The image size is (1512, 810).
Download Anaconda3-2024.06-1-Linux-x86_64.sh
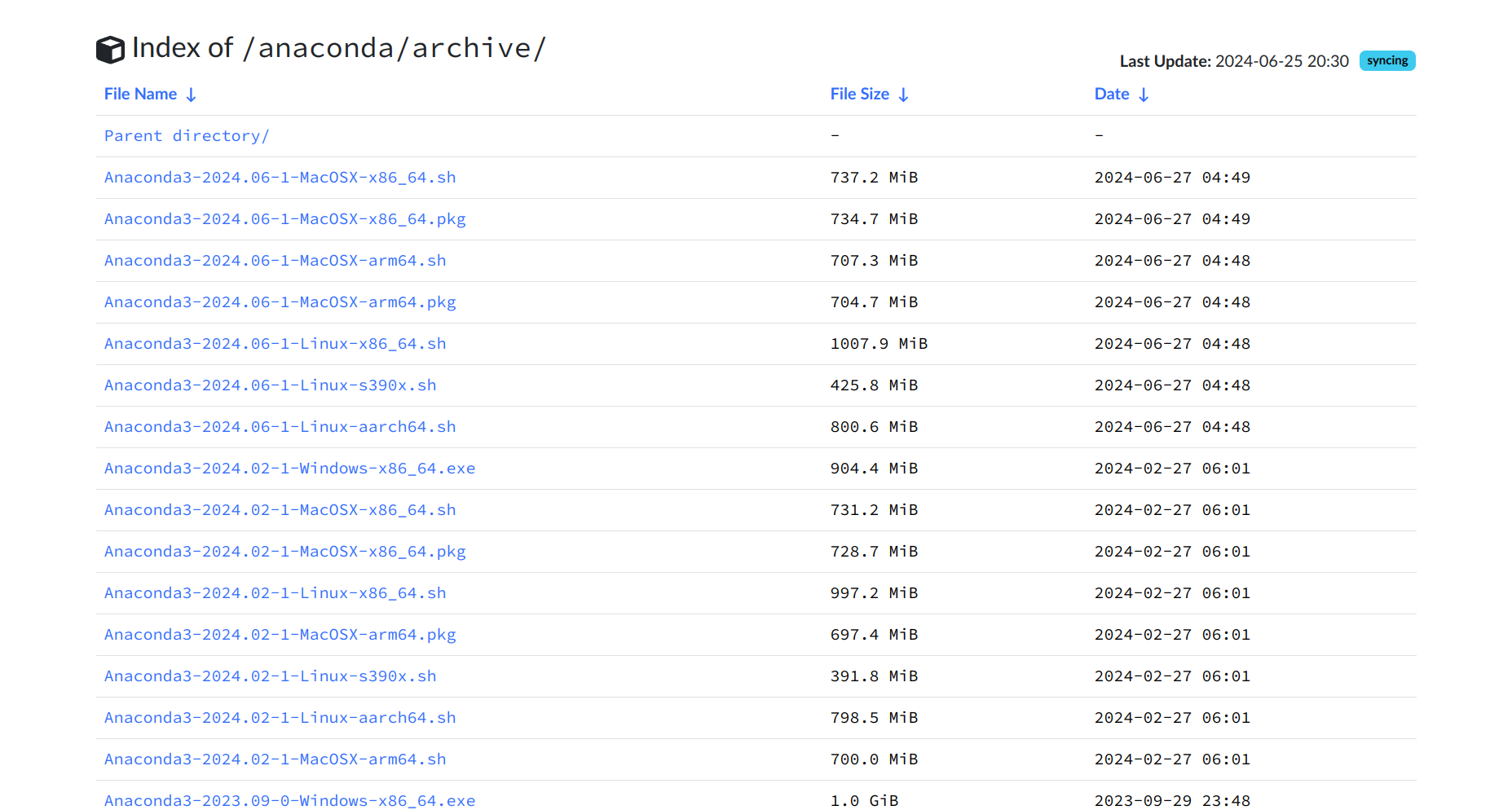(276, 344)
